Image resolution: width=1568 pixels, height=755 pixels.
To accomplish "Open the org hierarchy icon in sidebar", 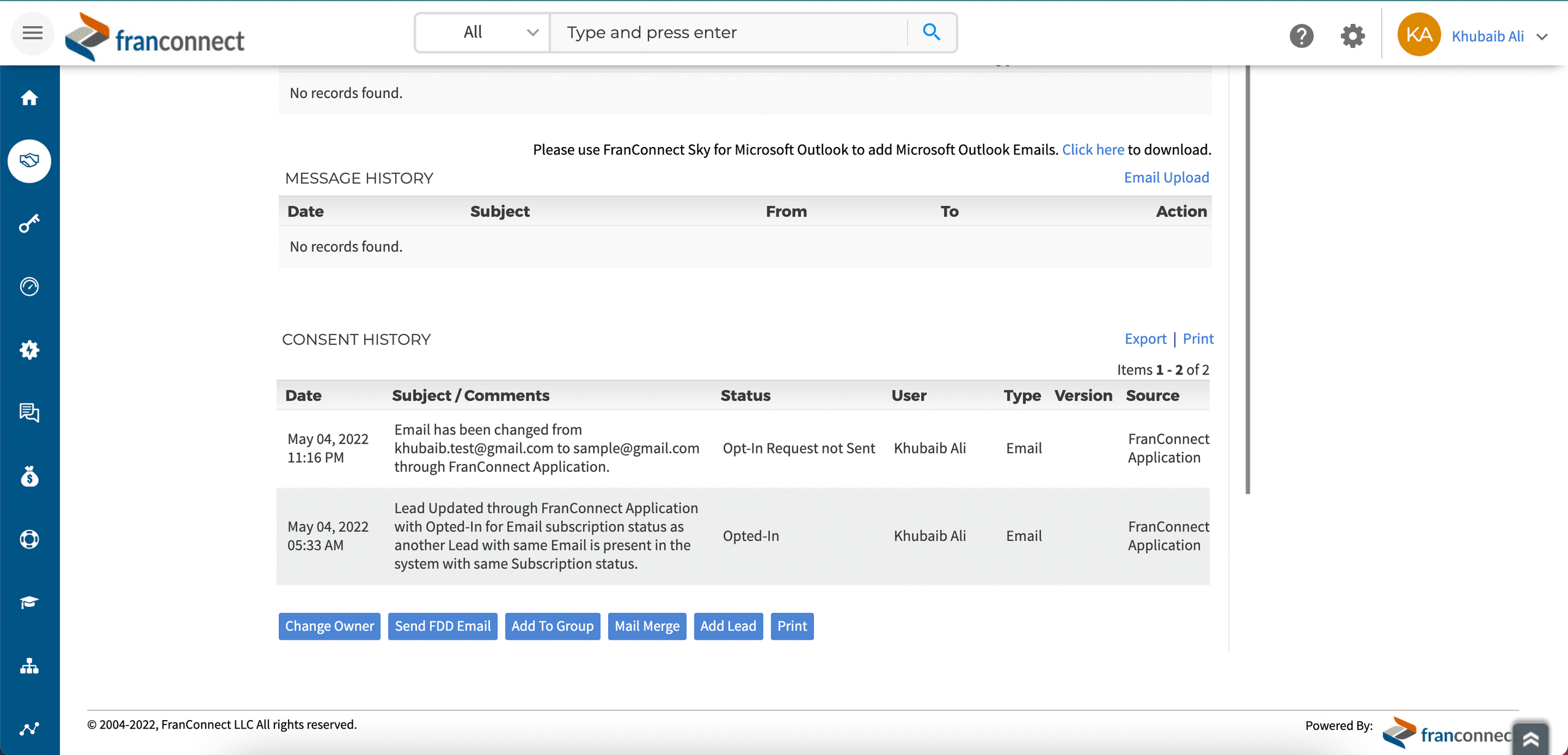I will tap(29, 666).
